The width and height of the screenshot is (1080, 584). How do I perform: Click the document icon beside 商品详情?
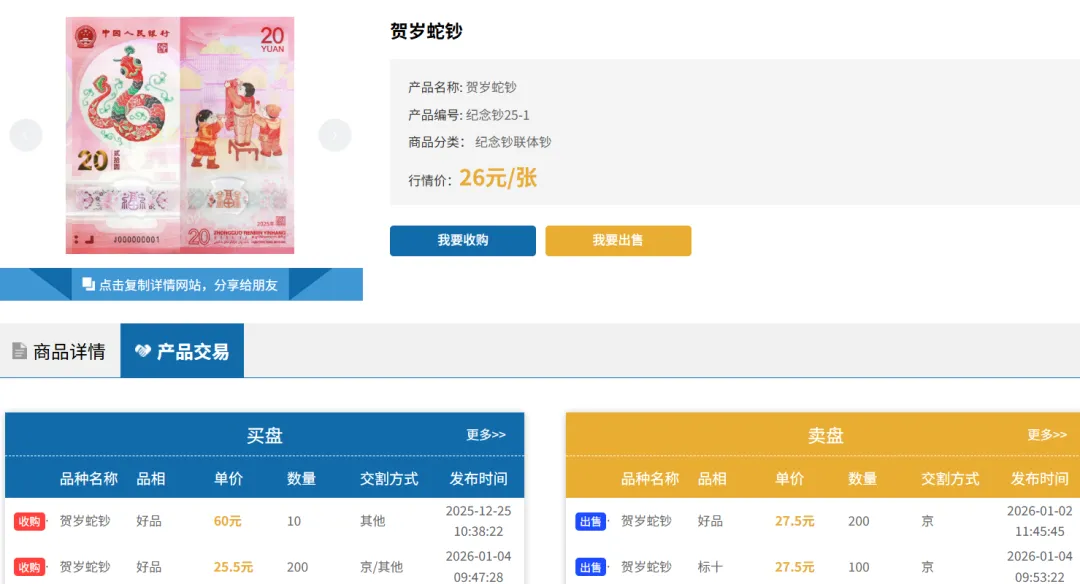click(19, 351)
